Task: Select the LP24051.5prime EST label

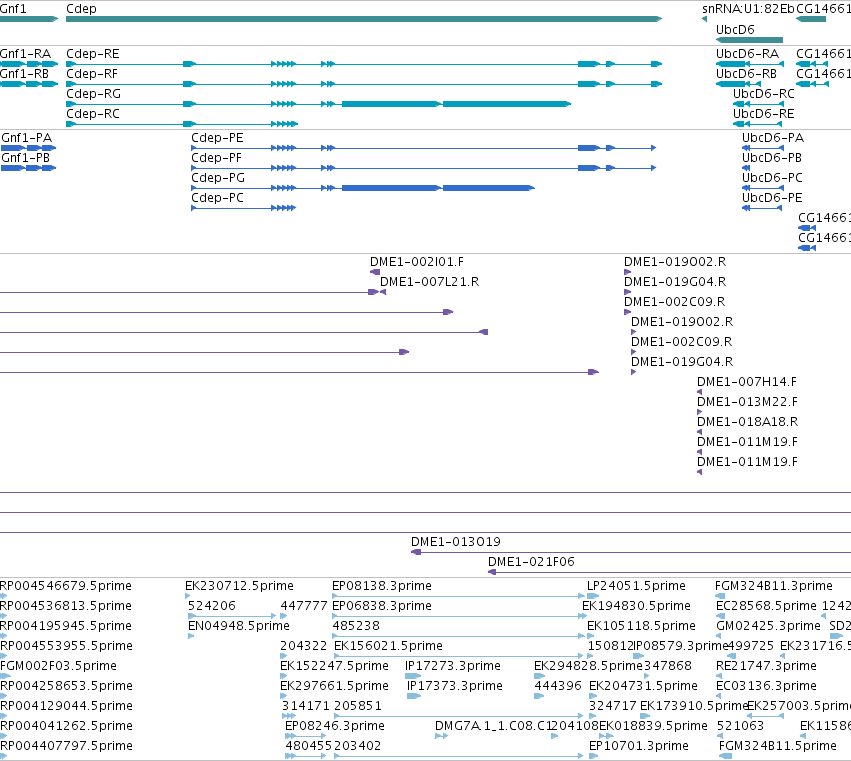Action: tap(637, 586)
